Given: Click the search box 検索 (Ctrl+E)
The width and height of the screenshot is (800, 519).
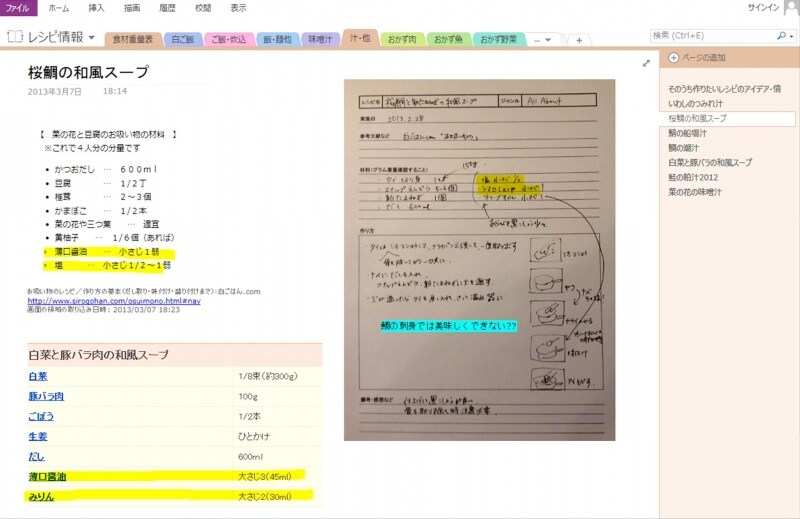Looking at the screenshot, I should [712, 36].
